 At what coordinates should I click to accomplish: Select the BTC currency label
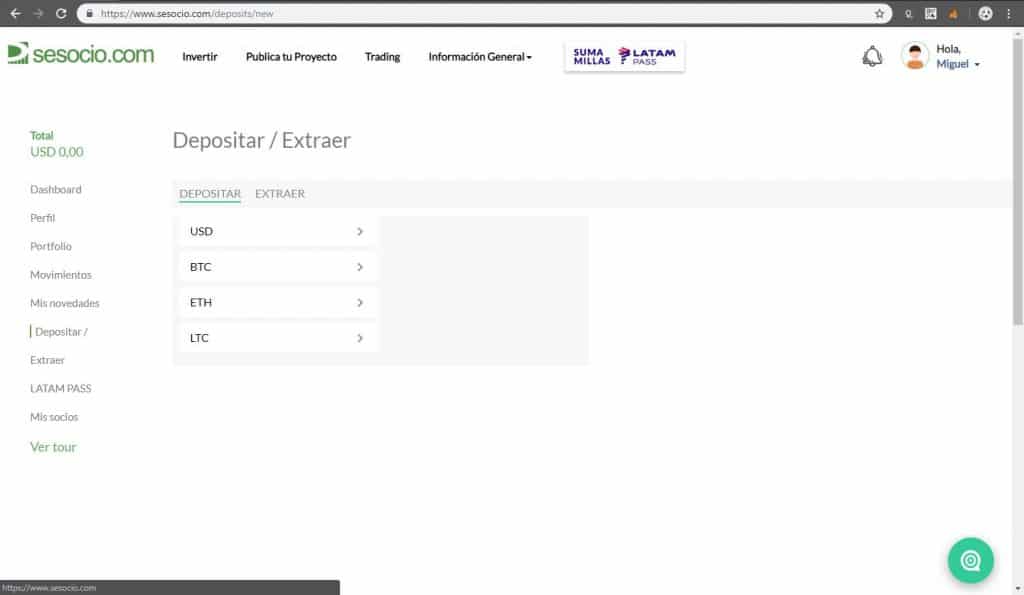click(x=200, y=266)
